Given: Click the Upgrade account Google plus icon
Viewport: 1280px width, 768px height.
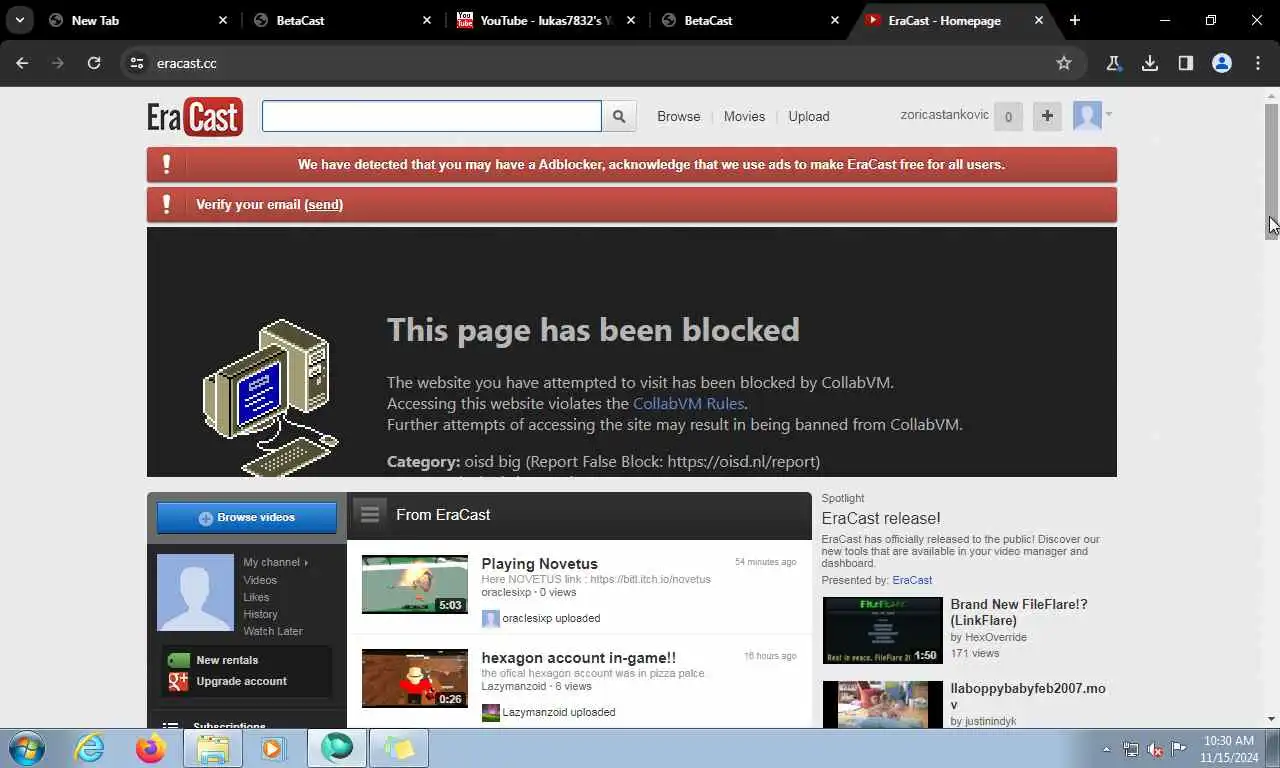Looking at the screenshot, I should click(179, 681).
